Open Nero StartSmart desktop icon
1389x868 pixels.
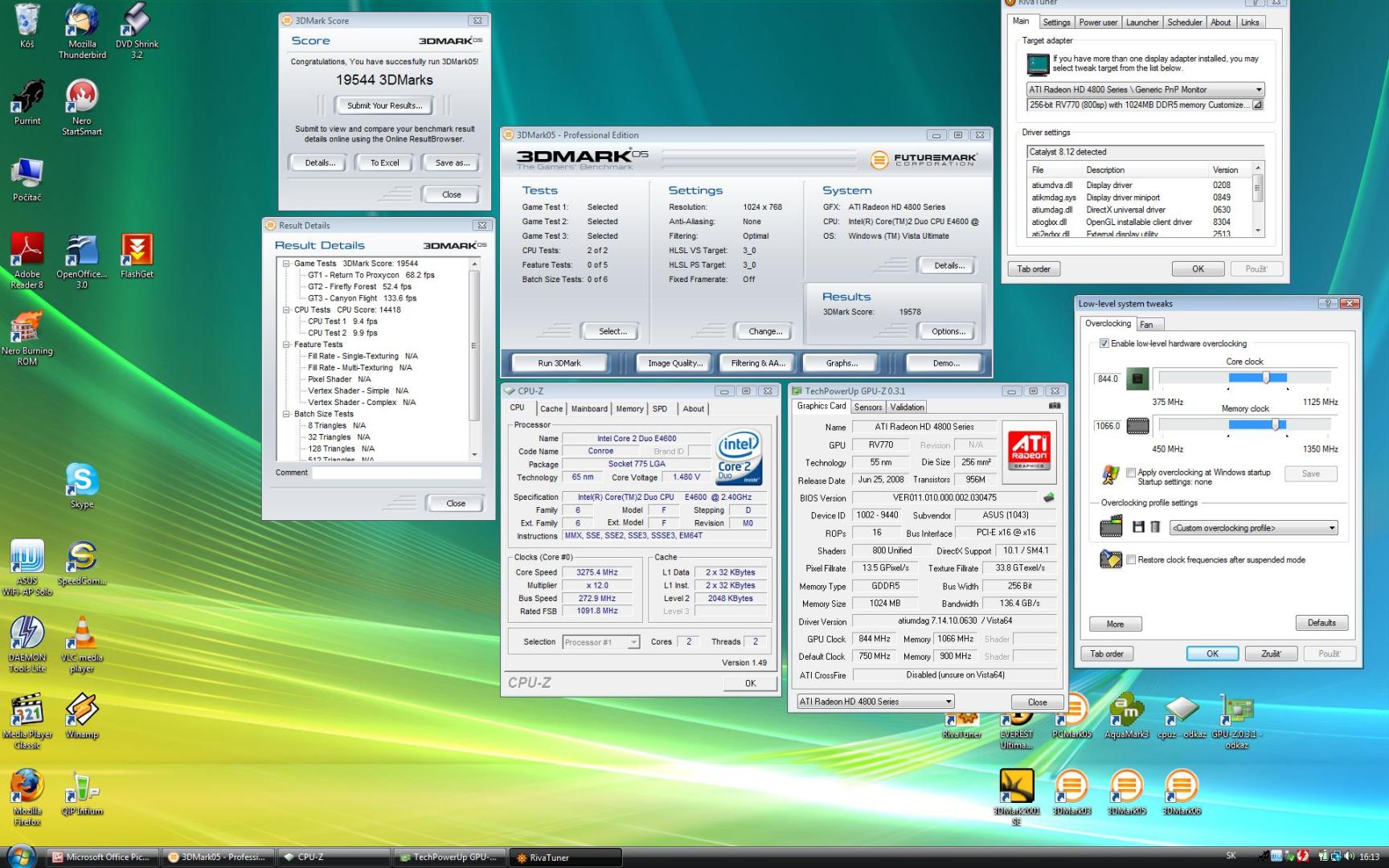click(x=82, y=107)
